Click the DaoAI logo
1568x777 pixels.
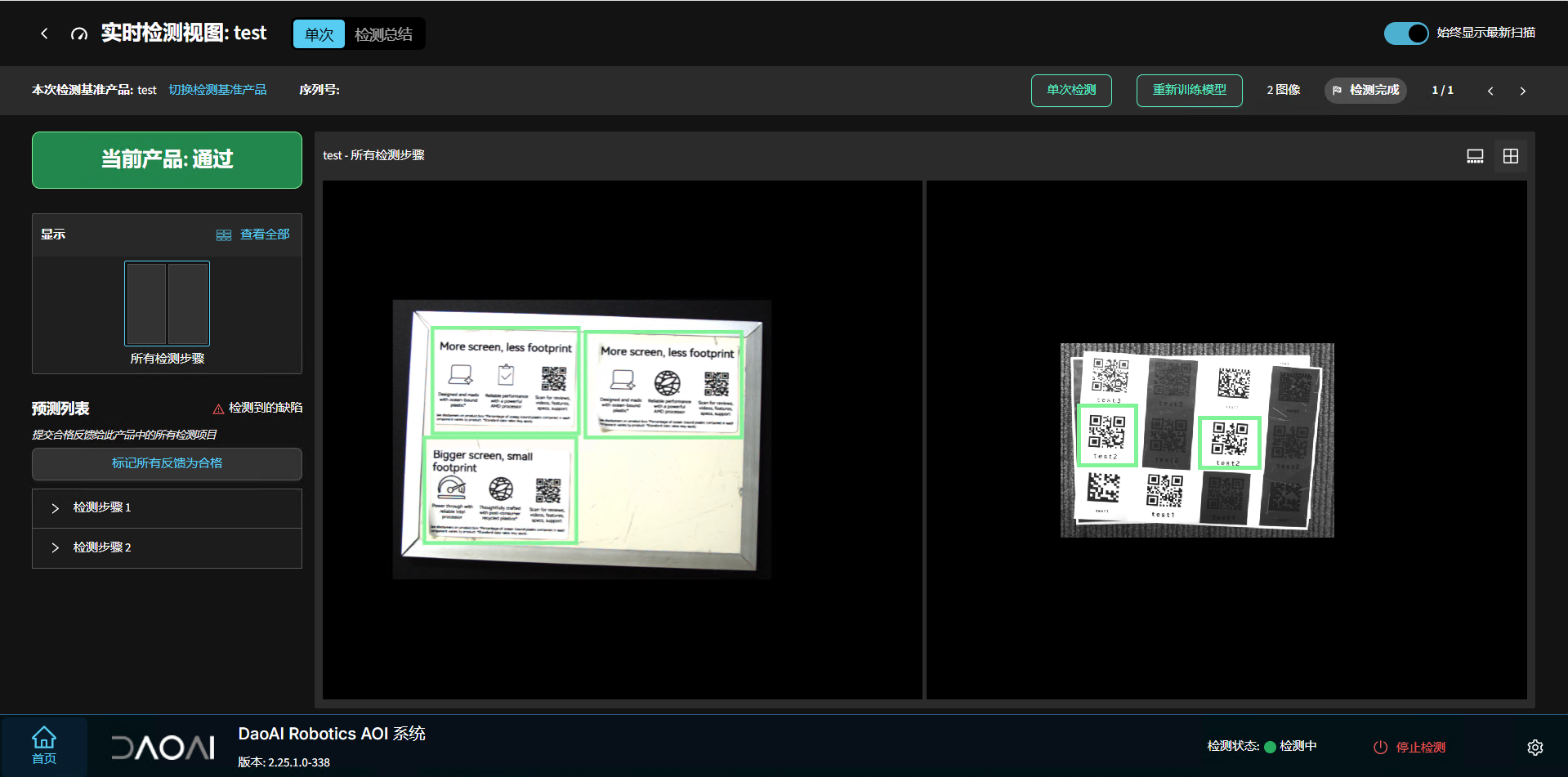pos(163,747)
